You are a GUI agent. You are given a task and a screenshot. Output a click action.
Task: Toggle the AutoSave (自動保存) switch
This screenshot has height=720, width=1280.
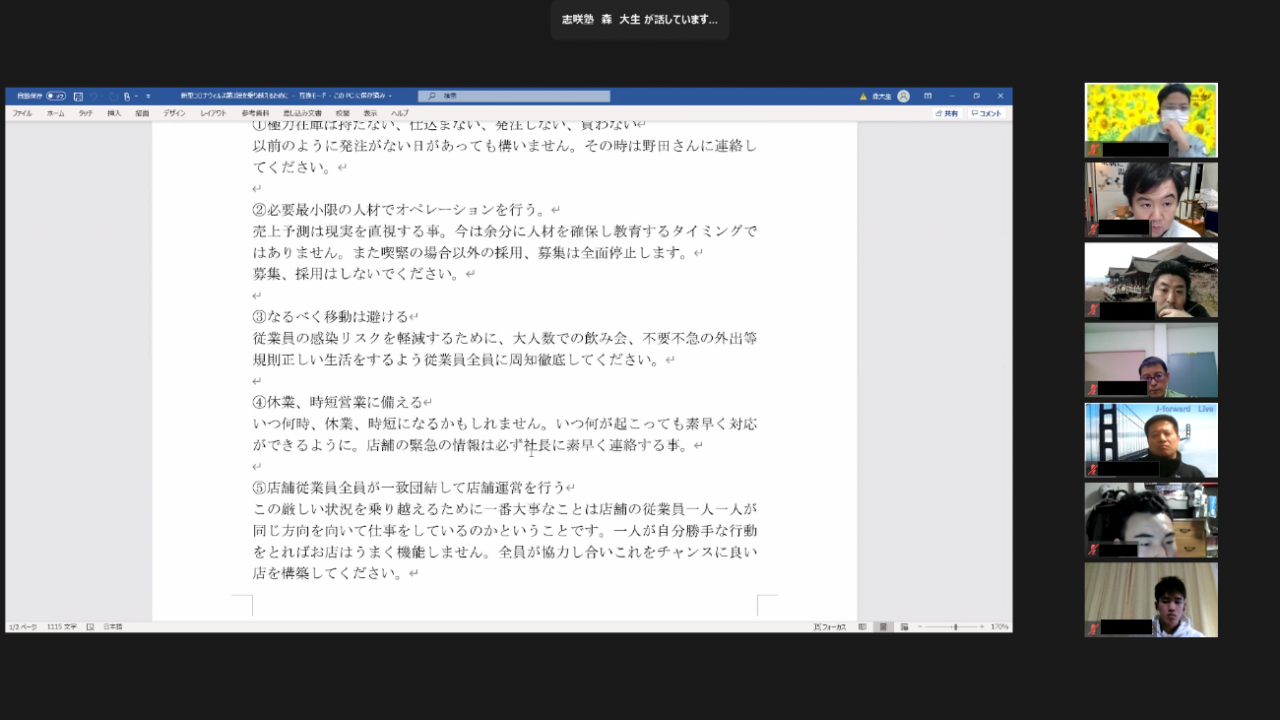point(56,96)
